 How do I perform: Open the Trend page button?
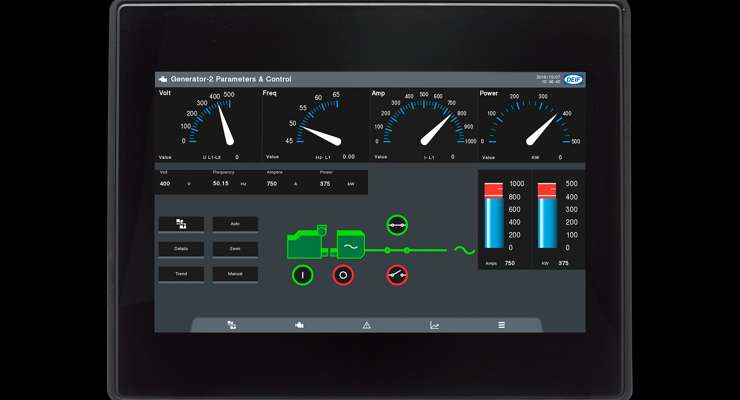[181, 273]
